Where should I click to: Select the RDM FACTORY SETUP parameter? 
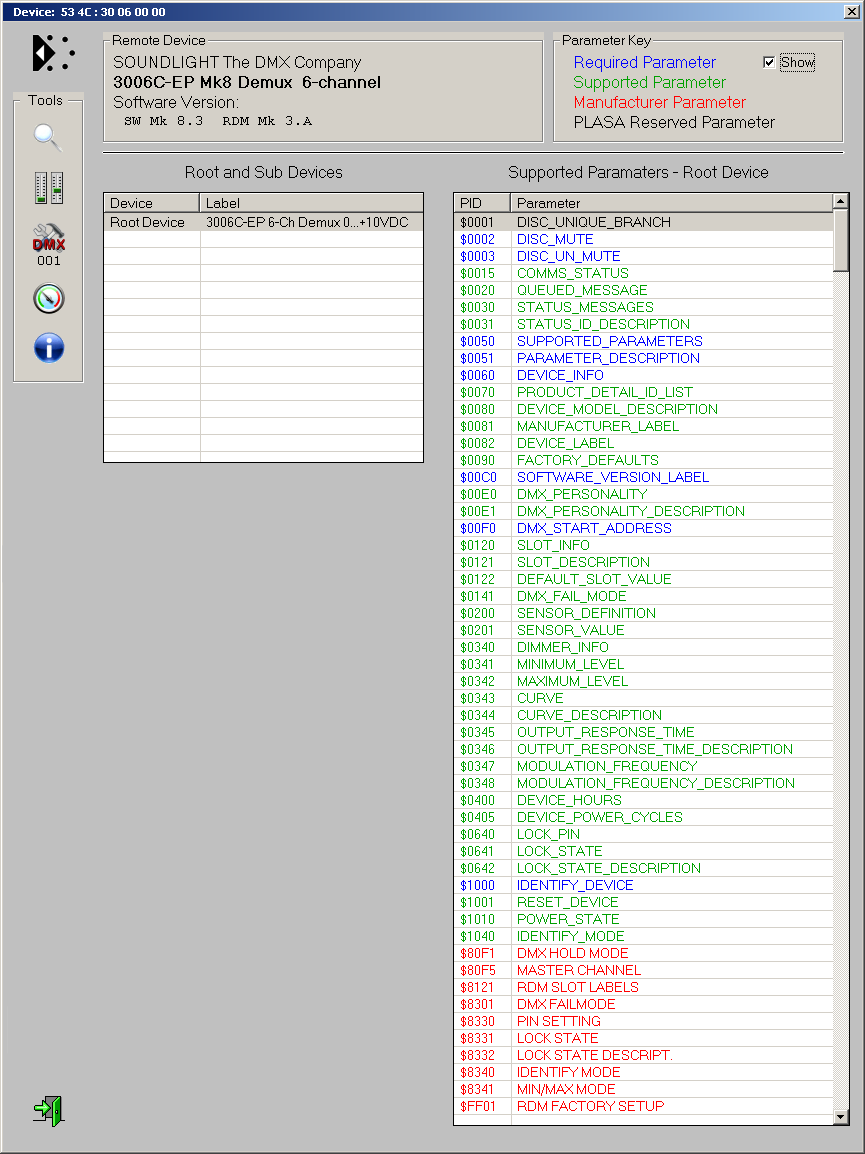point(590,1106)
